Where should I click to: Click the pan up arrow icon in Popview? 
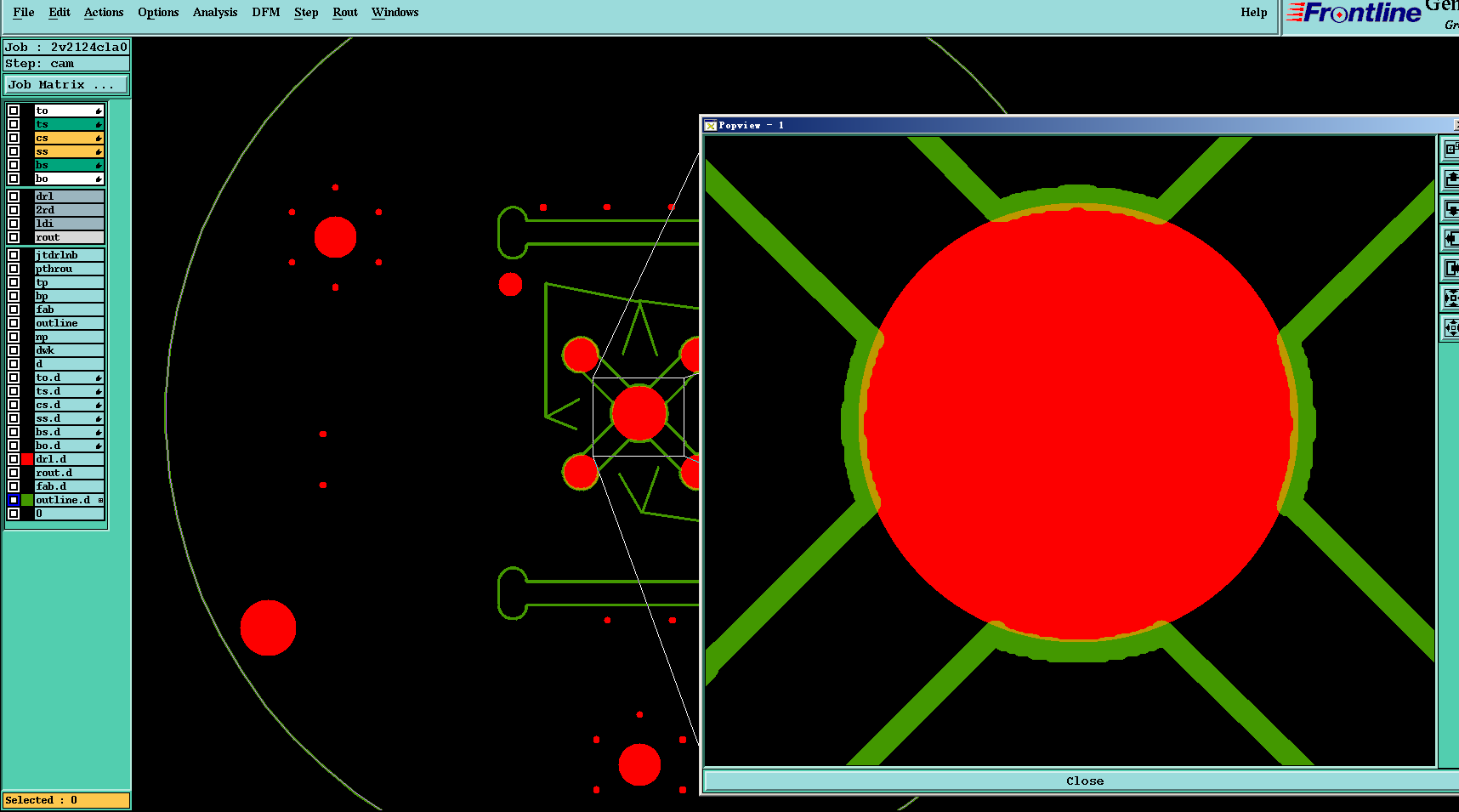click(1450, 179)
